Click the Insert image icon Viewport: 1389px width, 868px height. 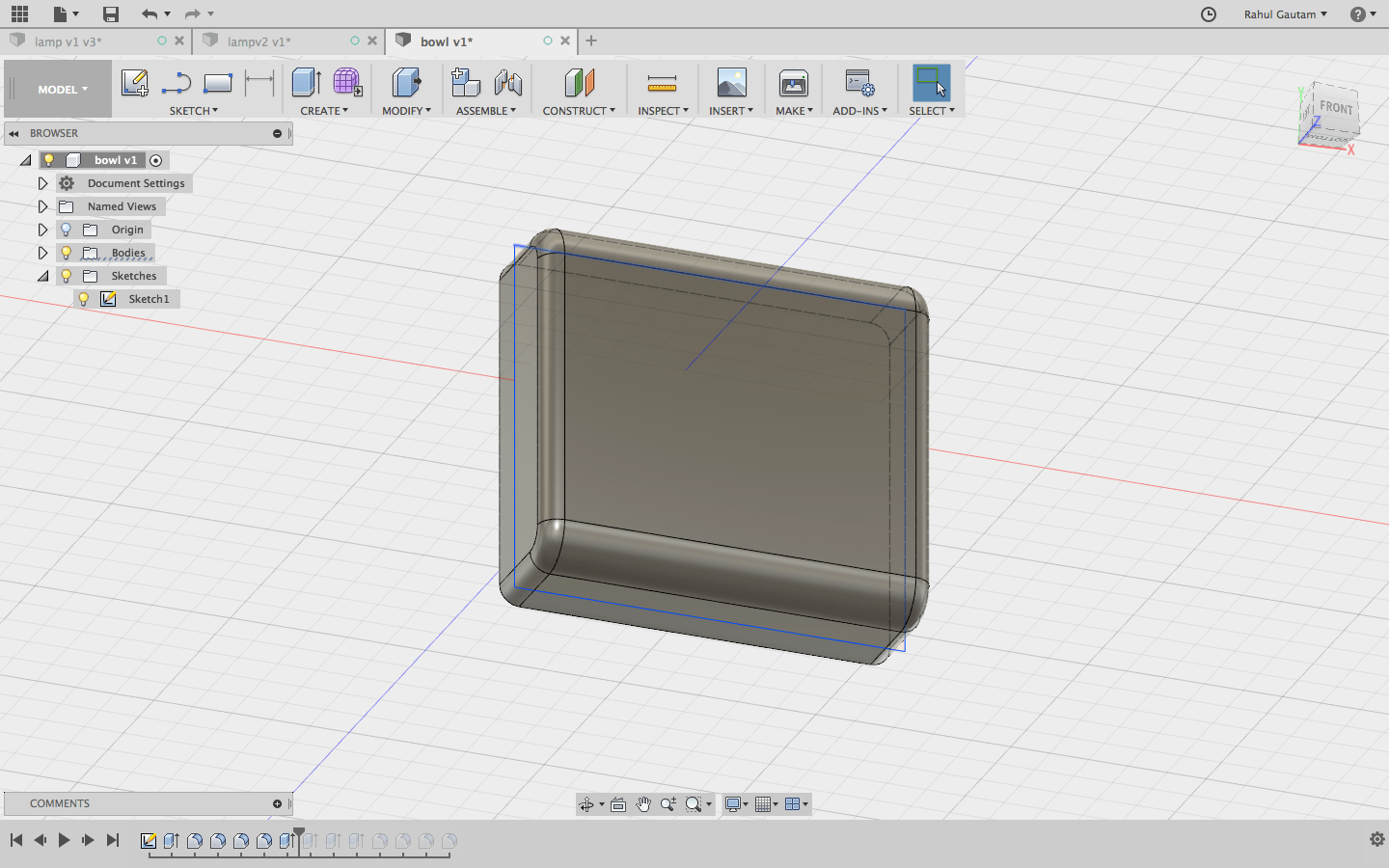tap(732, 83)
